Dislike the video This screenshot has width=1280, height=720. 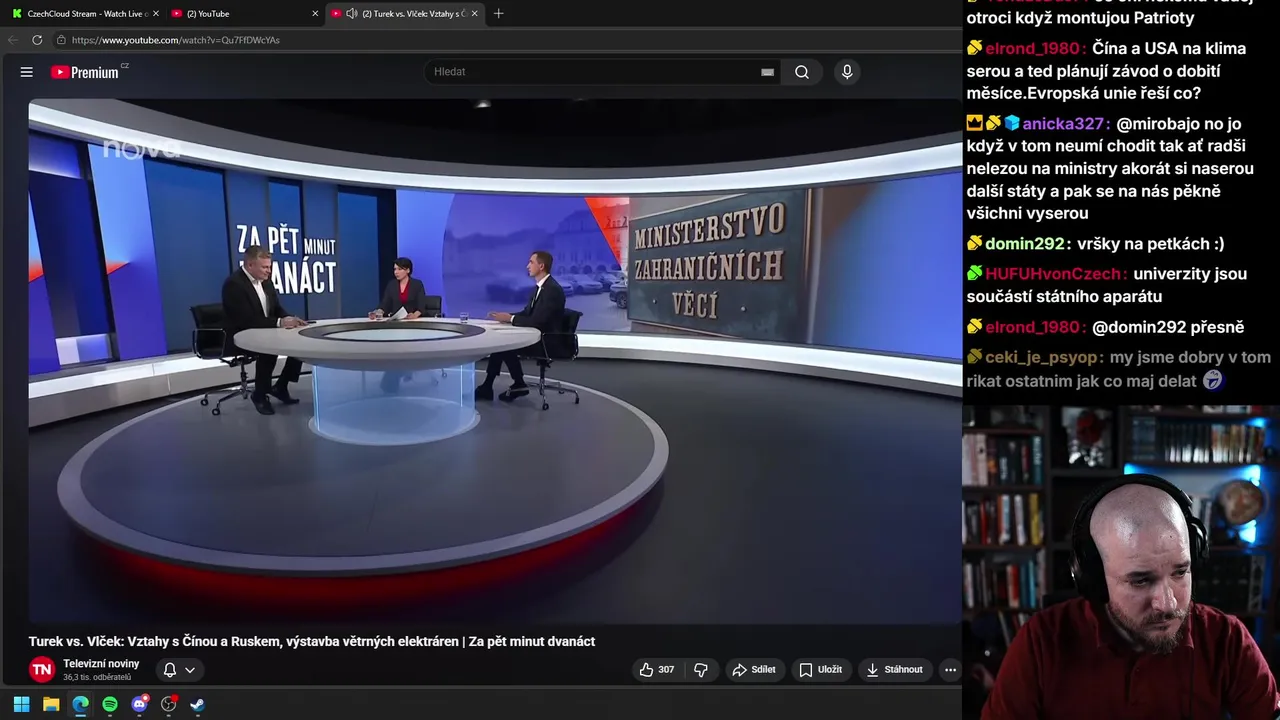pos(701,669)
